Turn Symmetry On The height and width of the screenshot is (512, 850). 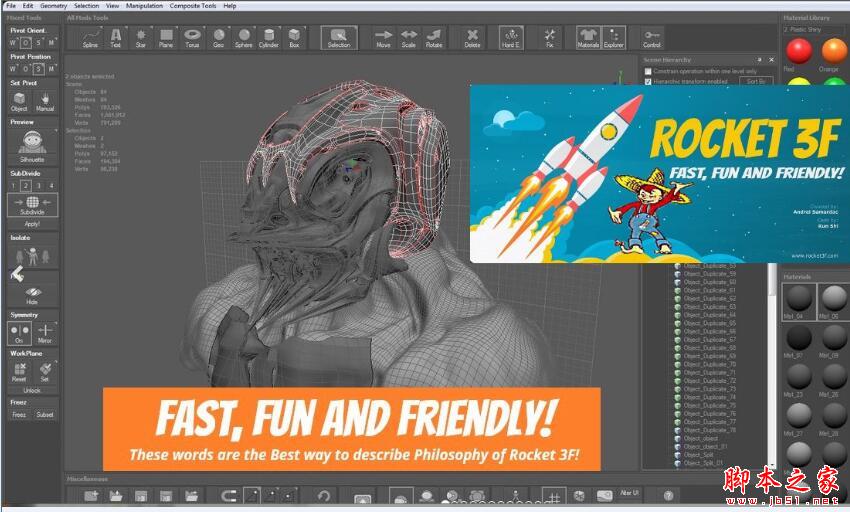(x=20, y=333)
